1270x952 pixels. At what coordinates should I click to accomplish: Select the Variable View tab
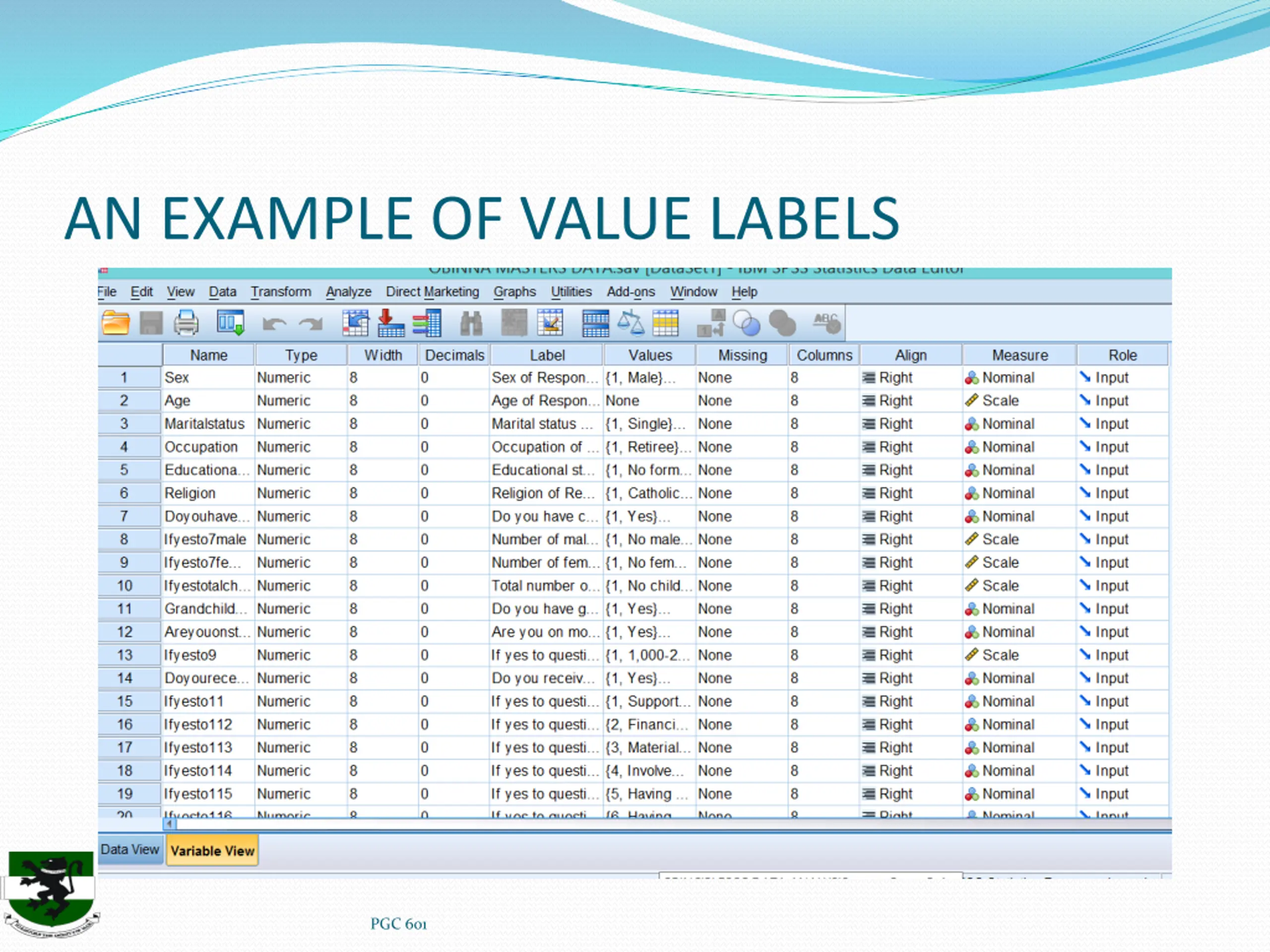(212, 850)
